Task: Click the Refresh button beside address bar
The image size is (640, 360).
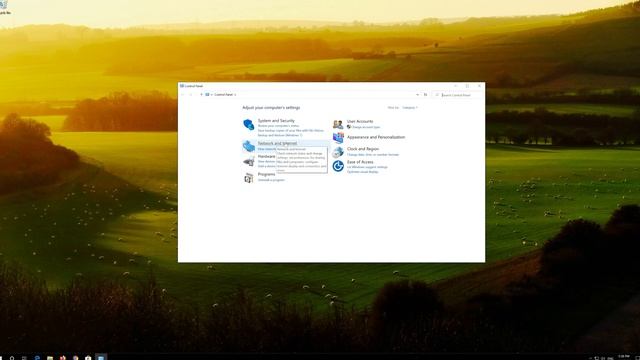Action: coord(425,95)
